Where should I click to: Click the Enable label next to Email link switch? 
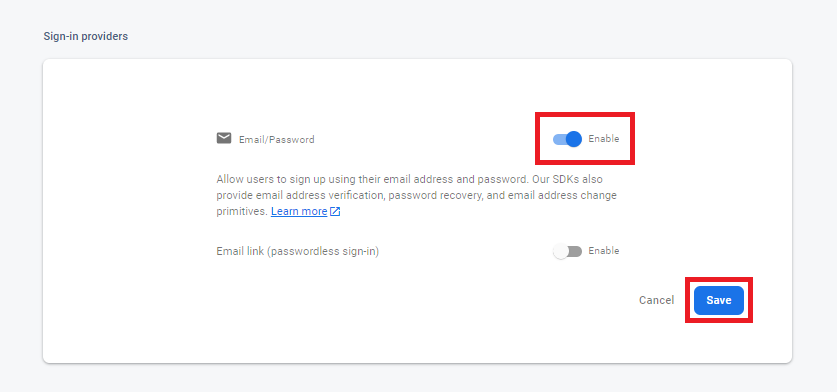[x=604, y=251]
